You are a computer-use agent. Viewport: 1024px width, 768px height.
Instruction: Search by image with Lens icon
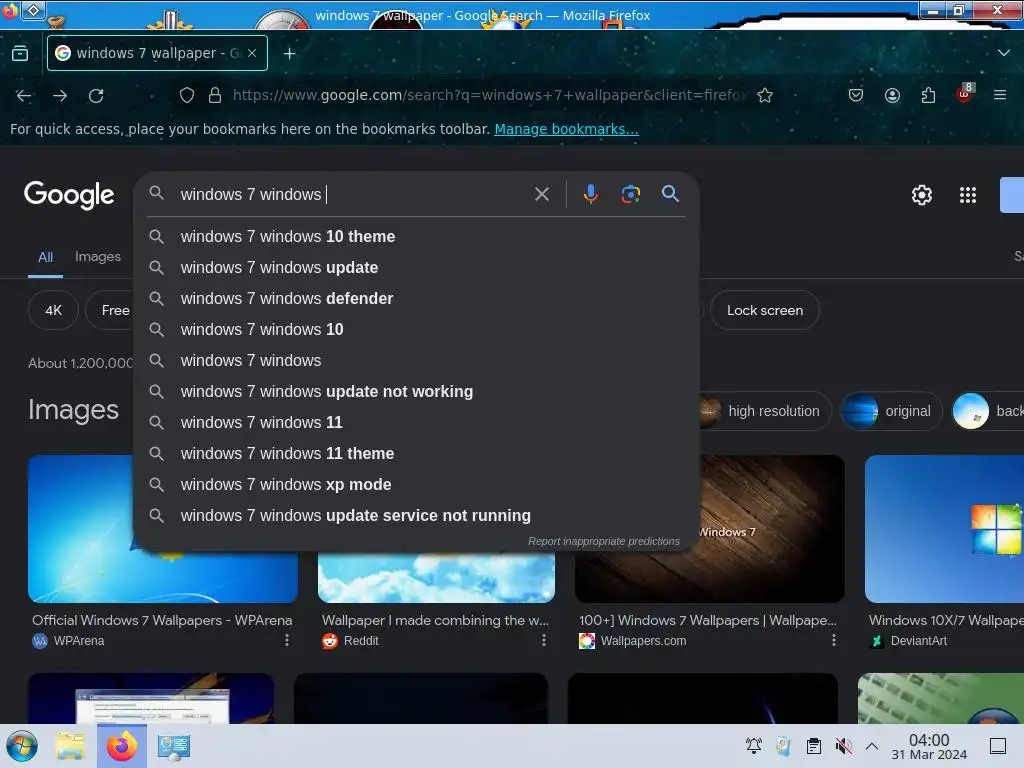(630, 194)
